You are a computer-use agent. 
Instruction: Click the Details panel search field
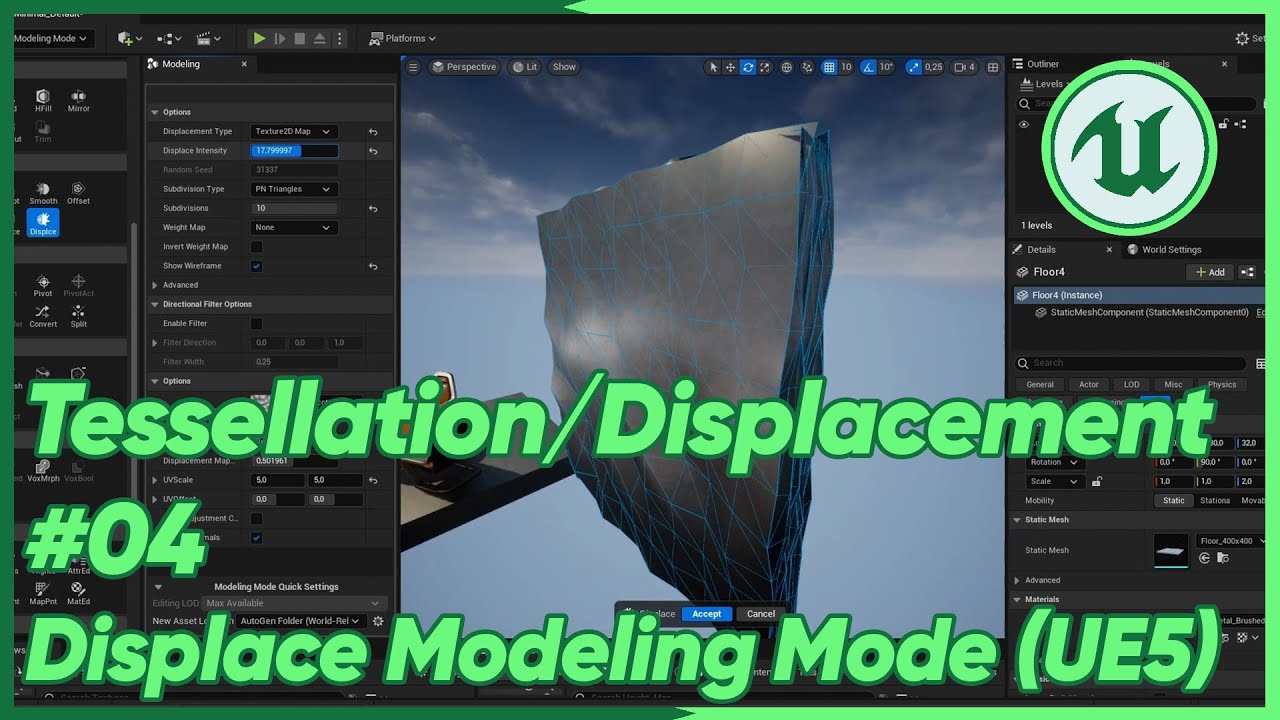[1131, 363]
